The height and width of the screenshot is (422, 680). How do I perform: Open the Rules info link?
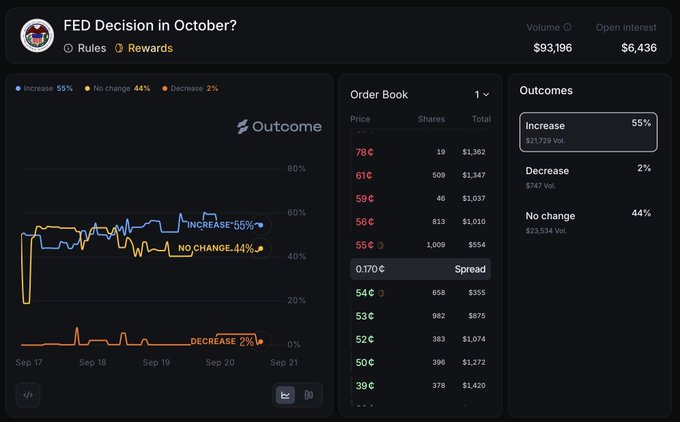click(x=85, y=48)
